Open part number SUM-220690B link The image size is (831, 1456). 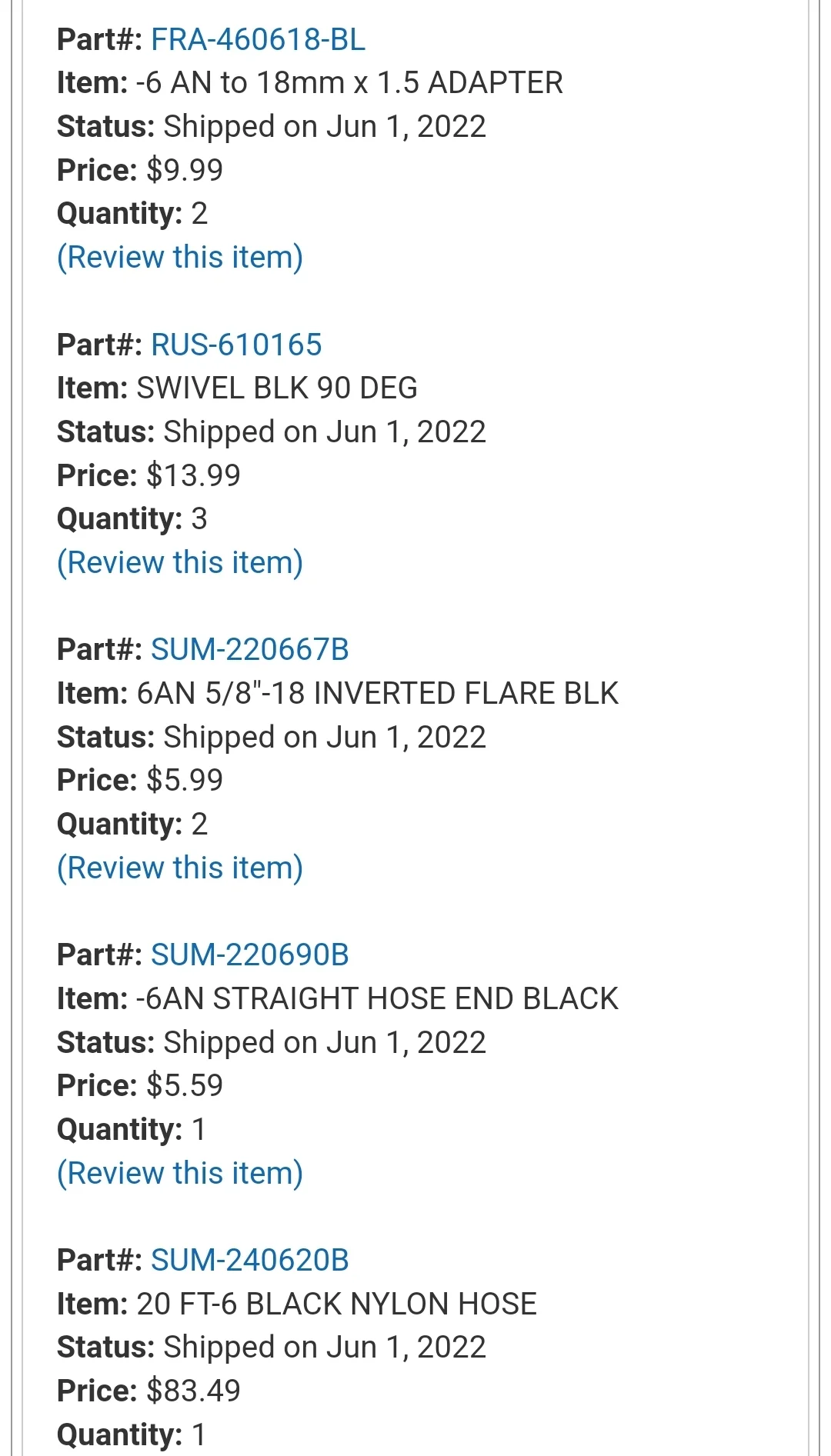click(x=250, y=955)
